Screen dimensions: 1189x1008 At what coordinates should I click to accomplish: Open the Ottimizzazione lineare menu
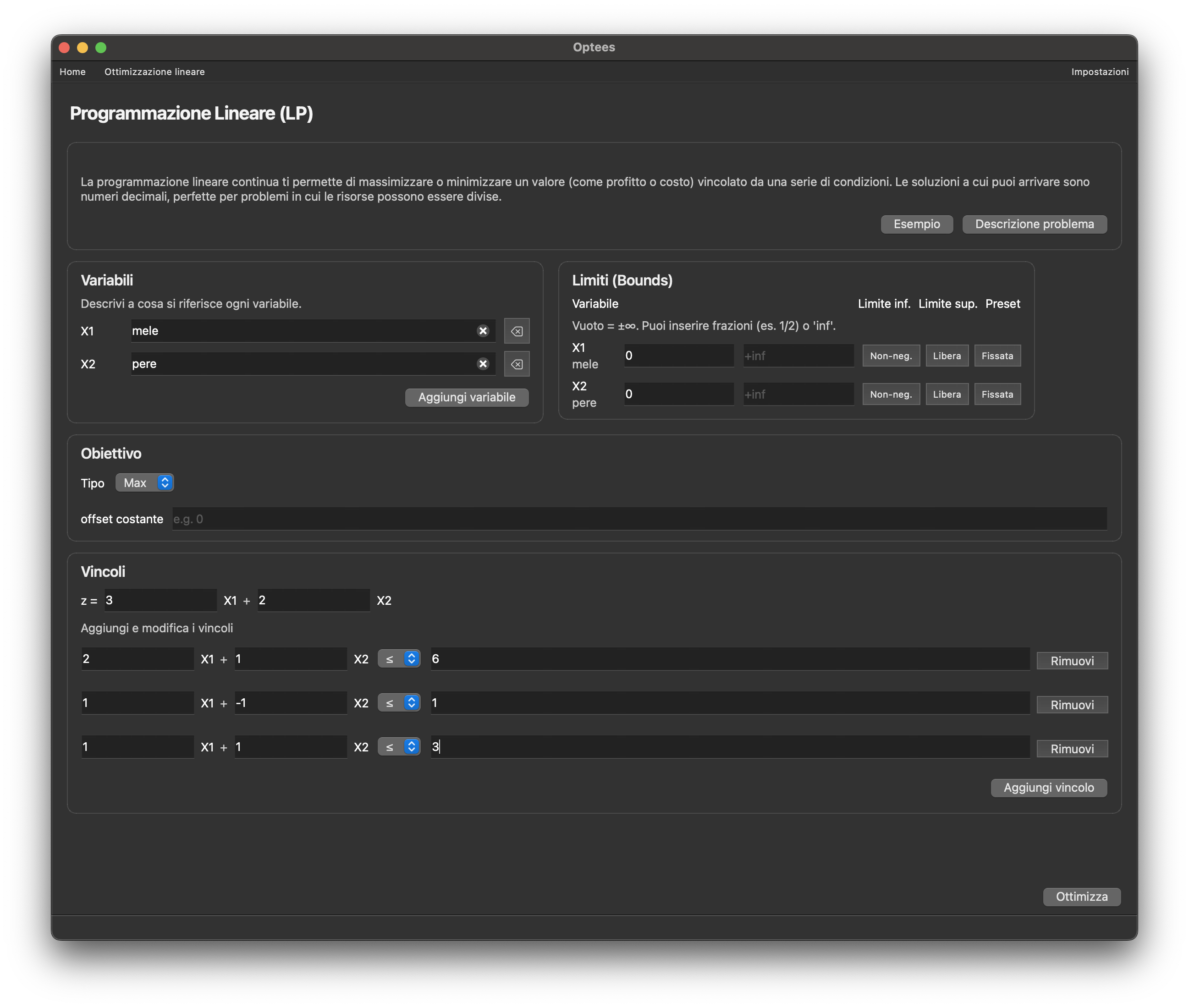[x=154, y=72]
